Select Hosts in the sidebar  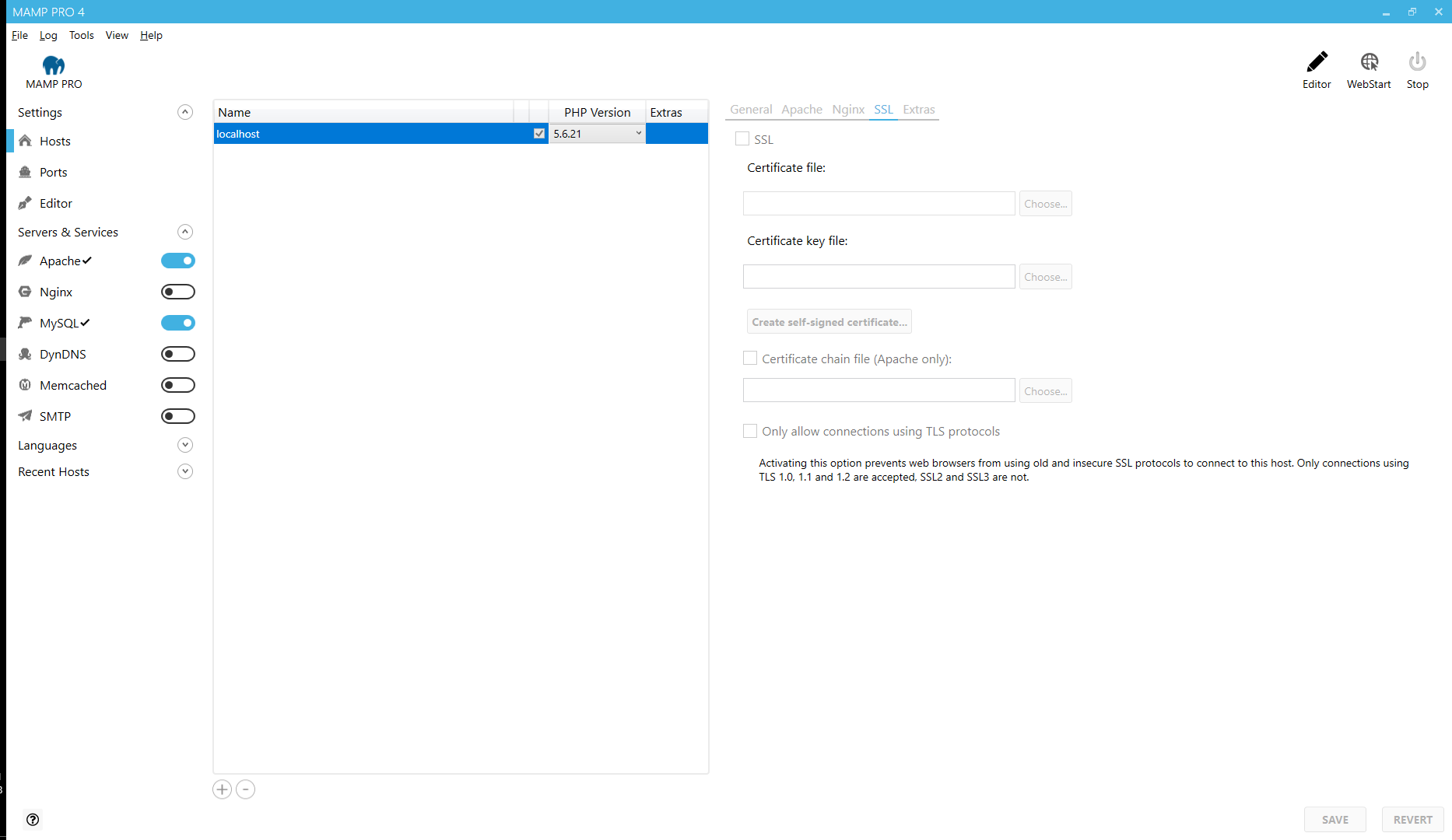pyautogui.click(x=54, y=141)
